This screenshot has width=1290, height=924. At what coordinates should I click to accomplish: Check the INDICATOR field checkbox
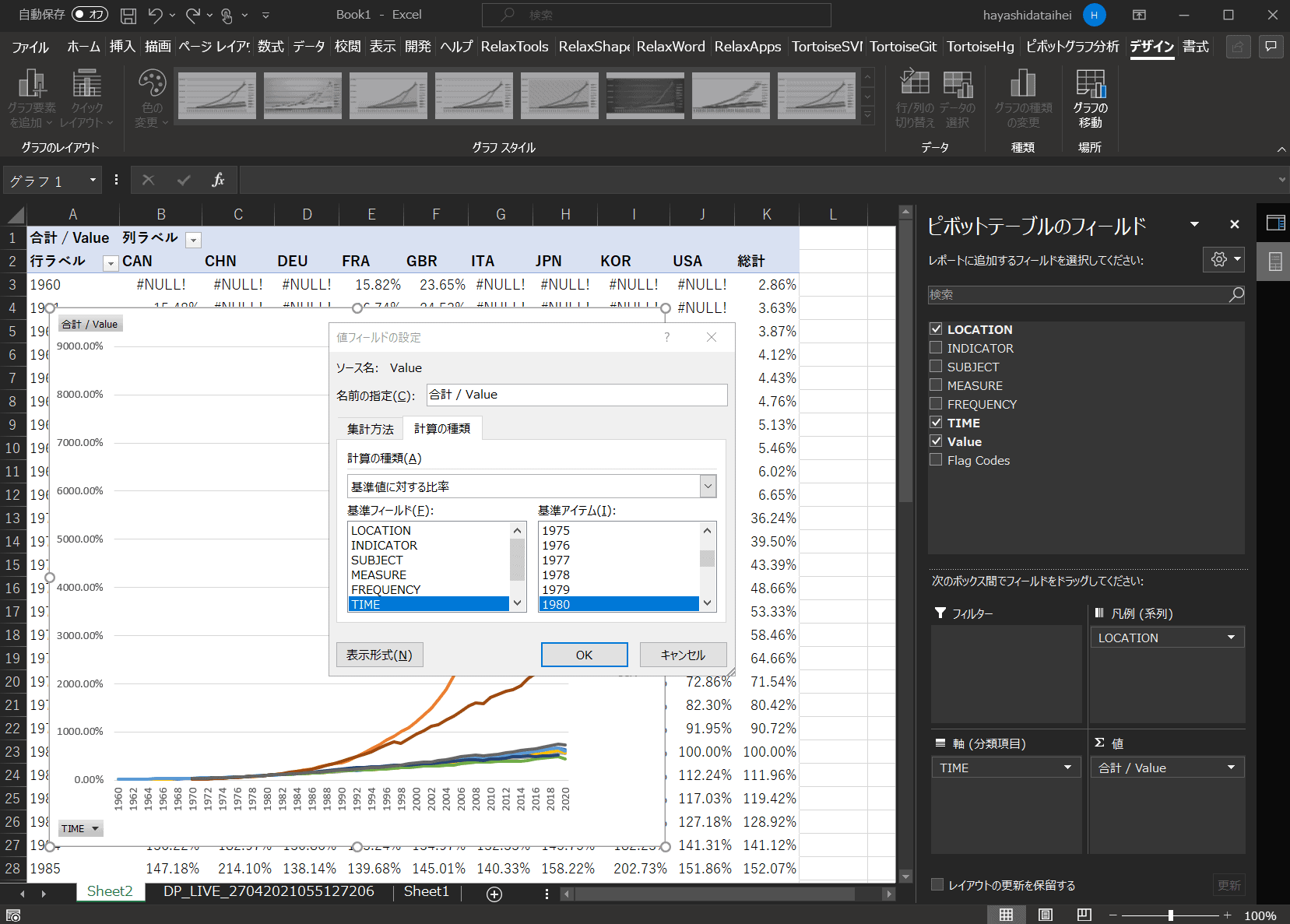point(936,348)
